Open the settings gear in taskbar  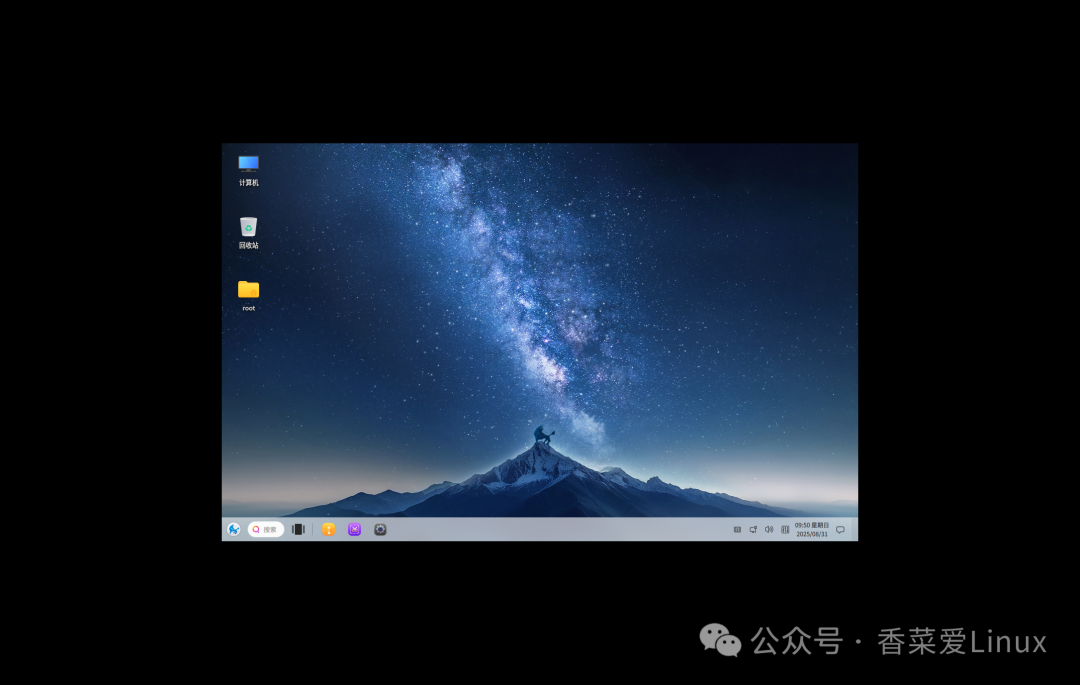click(x=380, y=529)
